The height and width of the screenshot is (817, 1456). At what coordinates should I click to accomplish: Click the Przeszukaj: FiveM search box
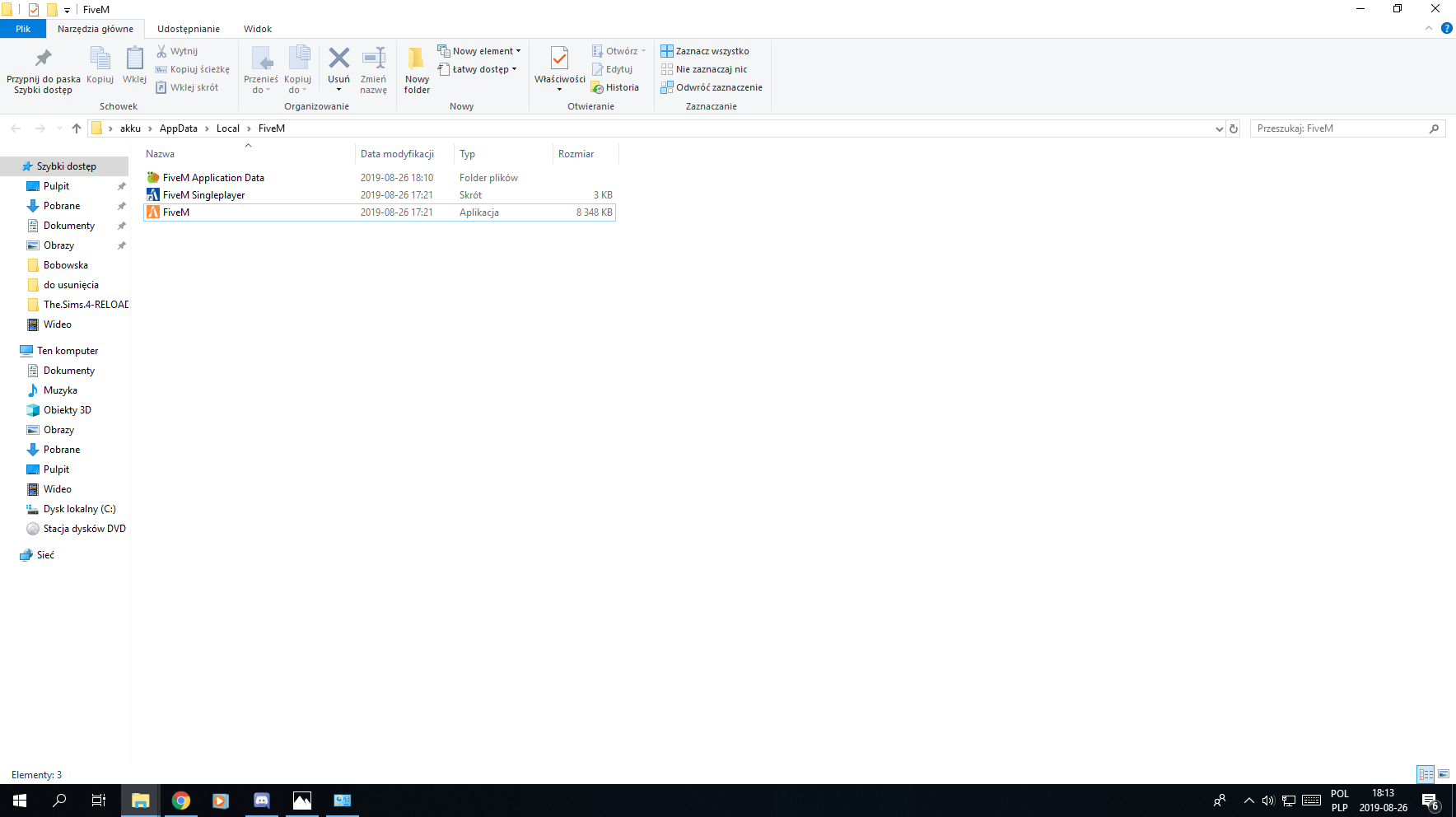click(1347, 128)
